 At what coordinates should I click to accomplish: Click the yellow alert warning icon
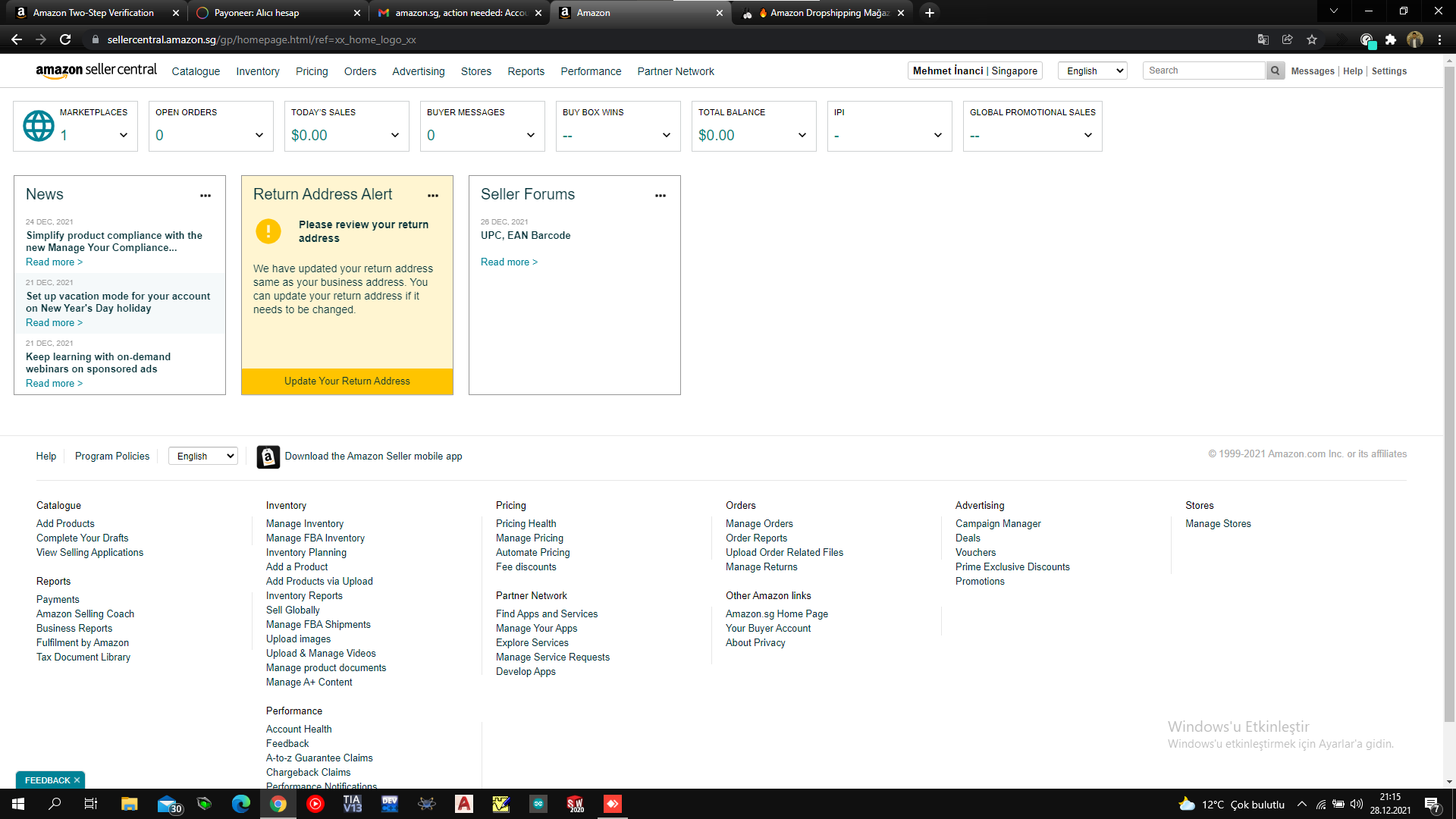point(268,231)
